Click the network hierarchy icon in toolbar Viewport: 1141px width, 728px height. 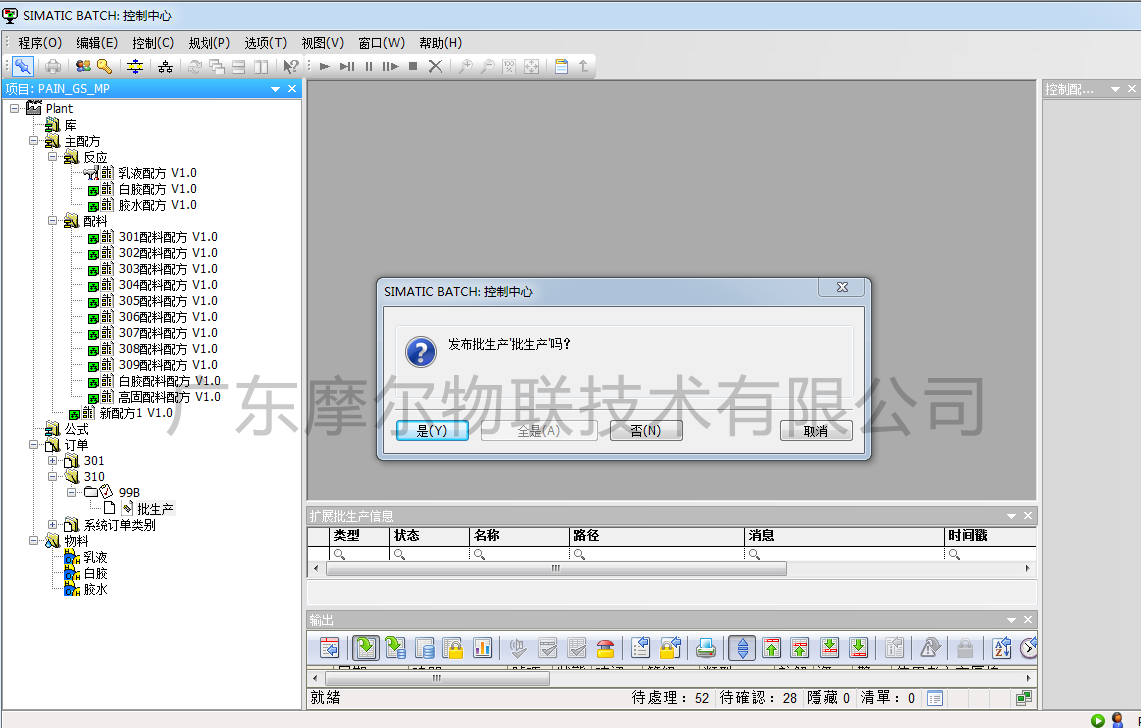click(x=166, y=66)
